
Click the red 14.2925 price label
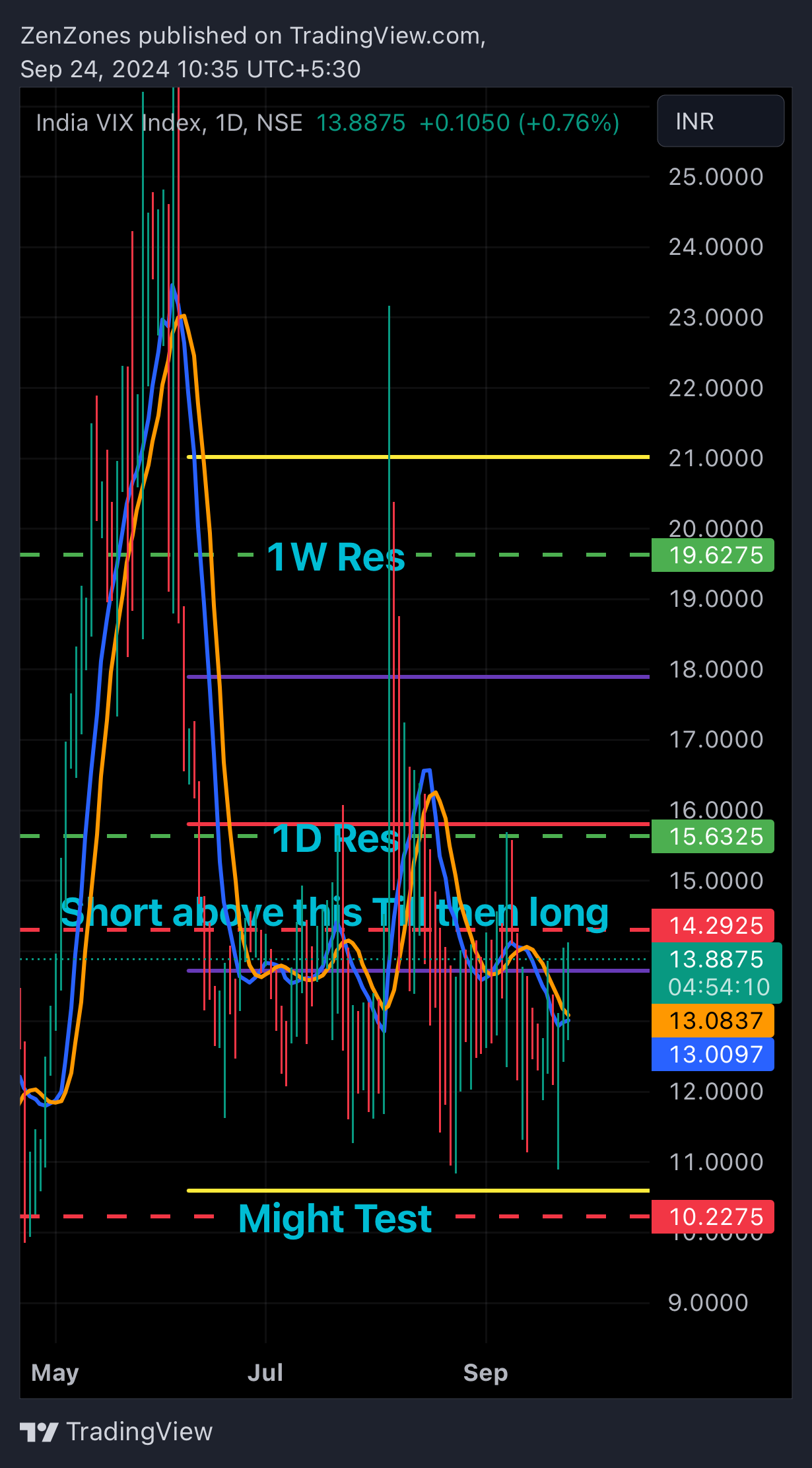713,926
